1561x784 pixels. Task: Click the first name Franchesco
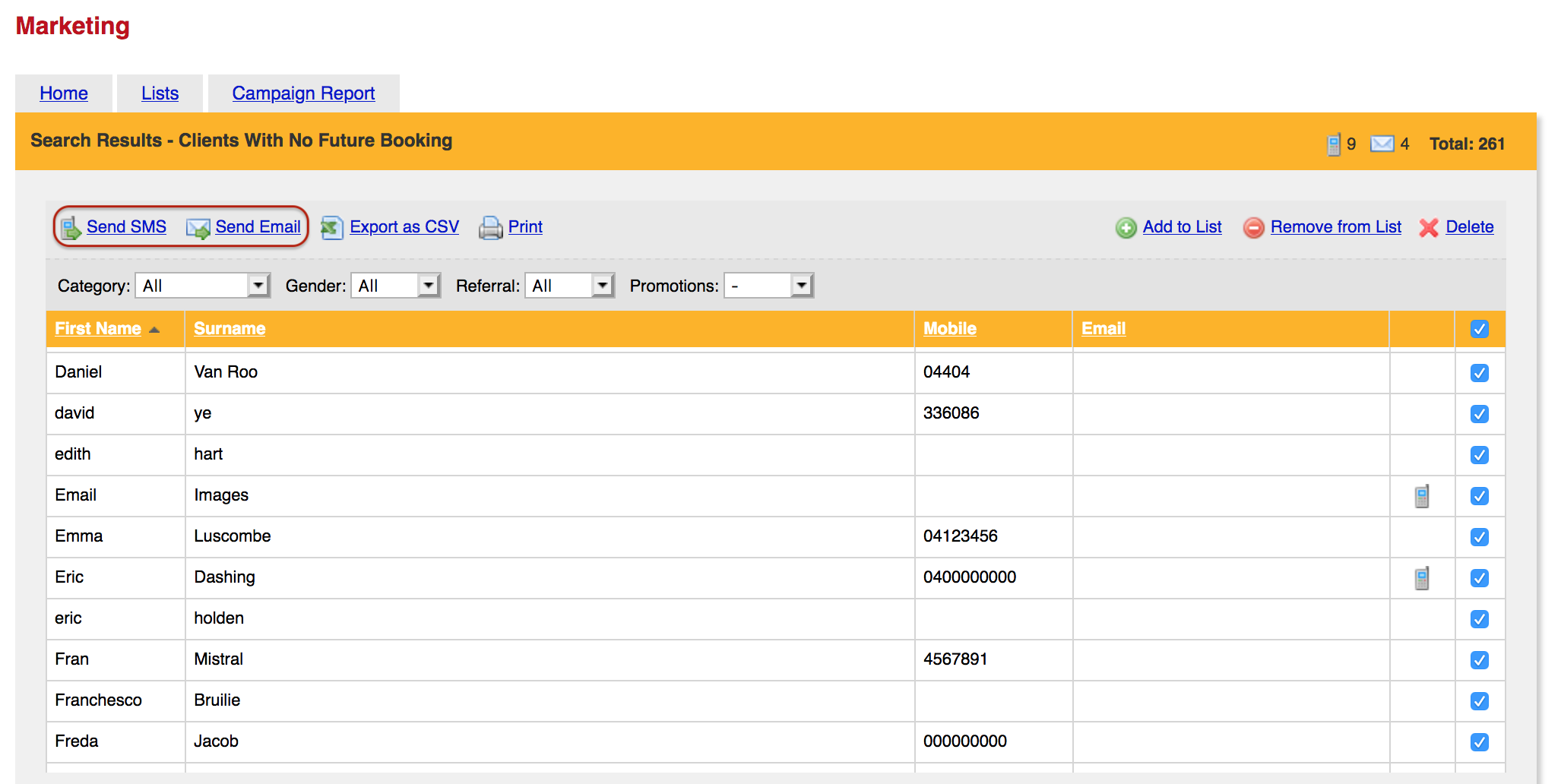point(98,700)
